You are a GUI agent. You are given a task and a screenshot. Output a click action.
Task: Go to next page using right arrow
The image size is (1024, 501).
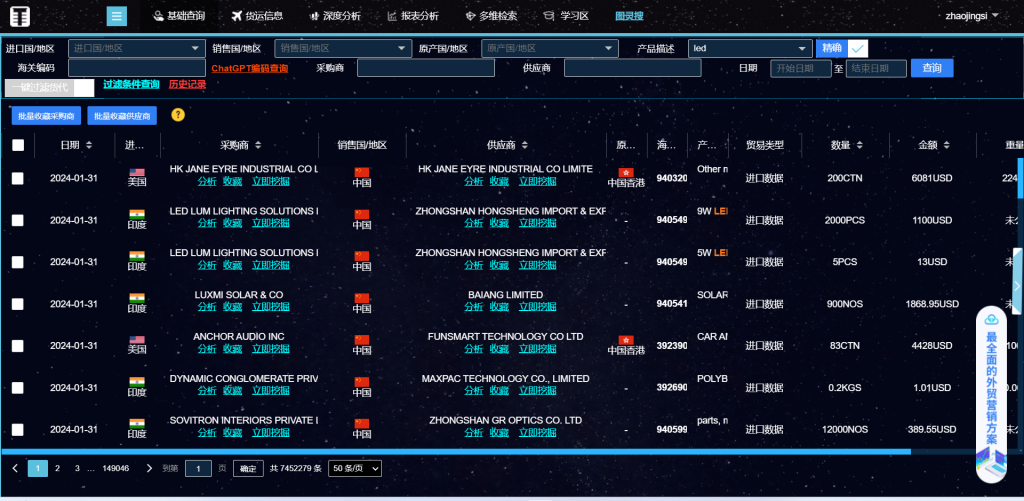pos(149,468)
